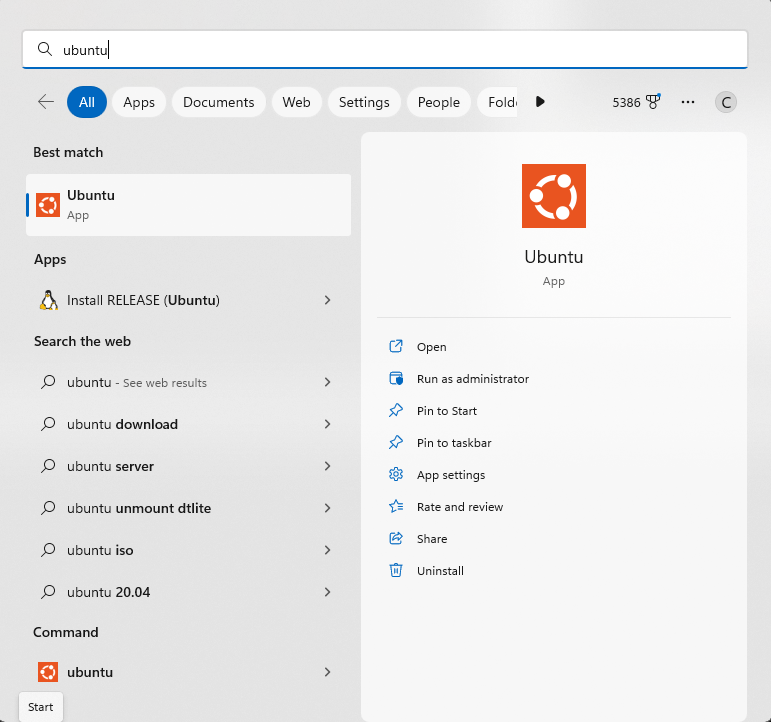Switch to the Apps filter tab
Screen dimensions: 771x722
pyautogui.click(x=139, y=102)
